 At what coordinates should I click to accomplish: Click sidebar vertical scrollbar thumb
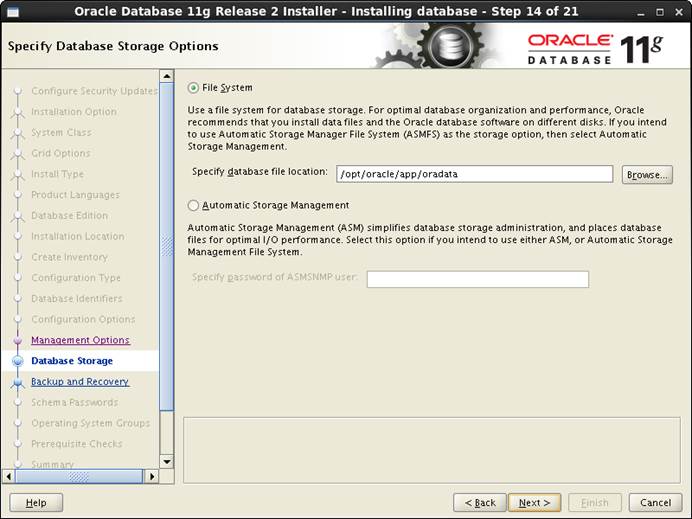click(167, 246)
